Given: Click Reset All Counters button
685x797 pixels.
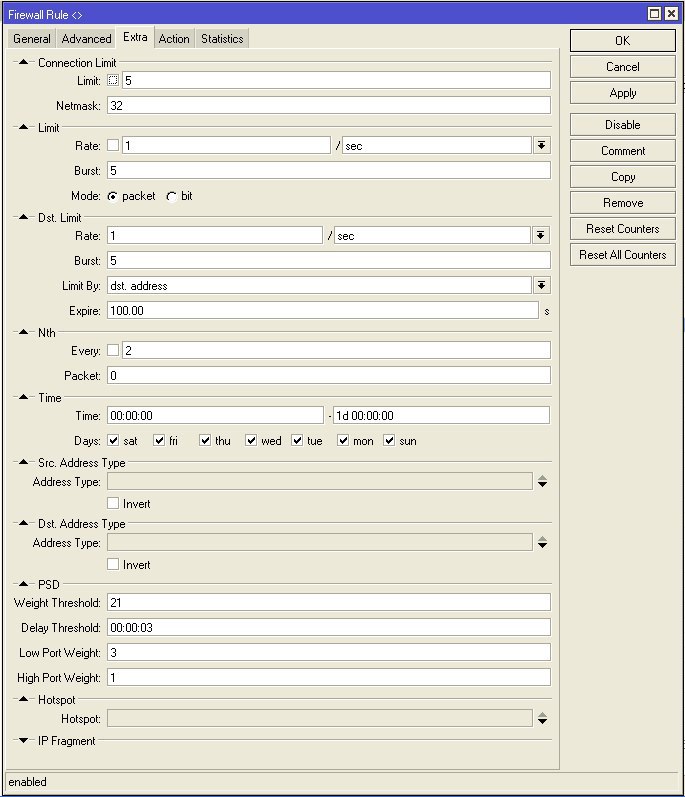Looking at the screenshot, I should point(622,255).
